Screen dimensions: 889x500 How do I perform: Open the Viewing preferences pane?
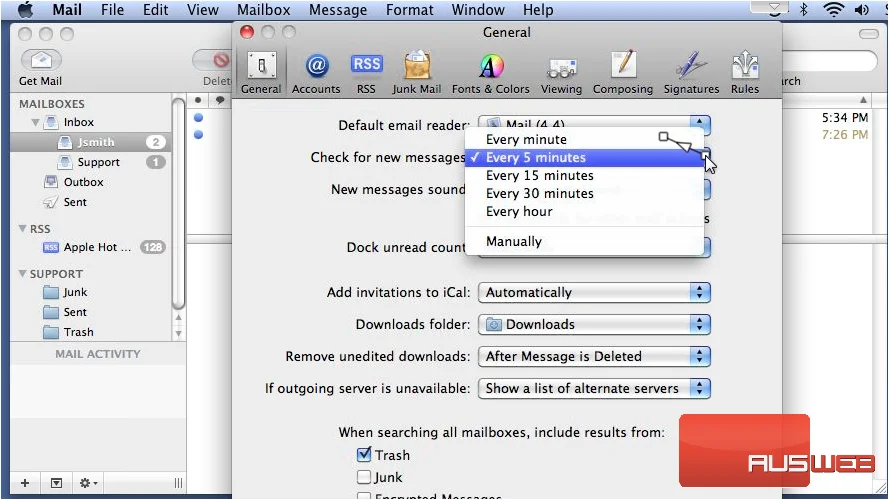click(x=561, y=73)
